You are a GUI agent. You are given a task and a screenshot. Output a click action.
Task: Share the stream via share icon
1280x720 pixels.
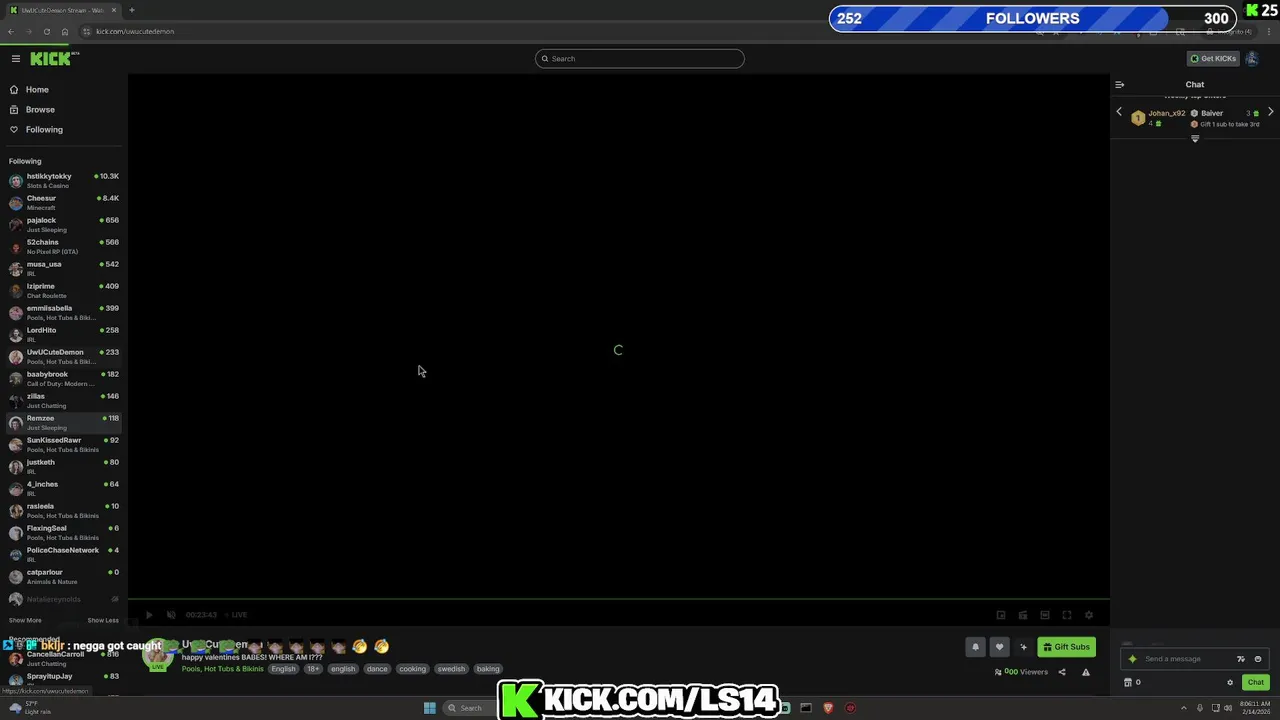(x=1062, y=672)
